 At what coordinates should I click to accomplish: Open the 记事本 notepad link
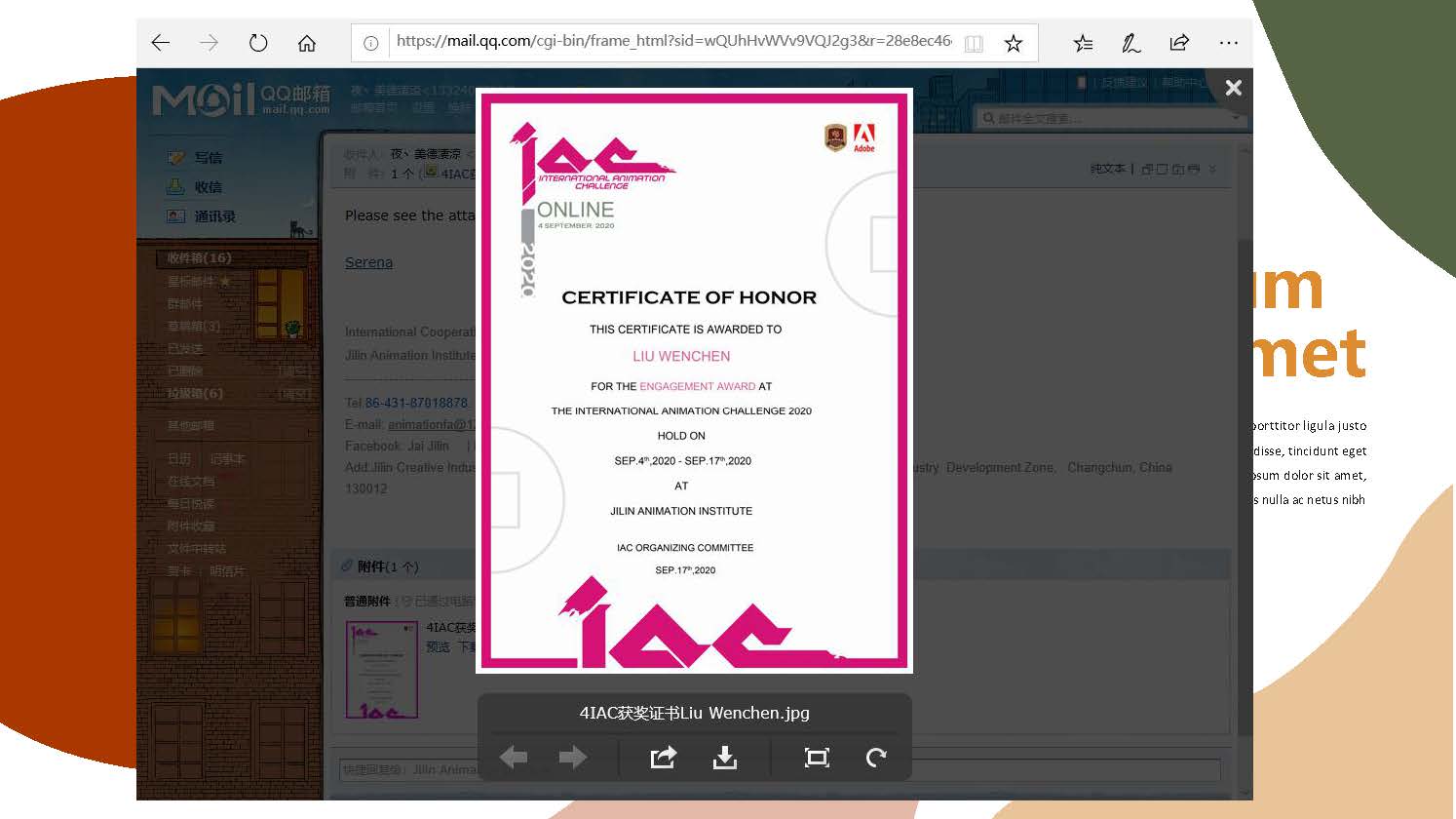(x=228, y=459)
